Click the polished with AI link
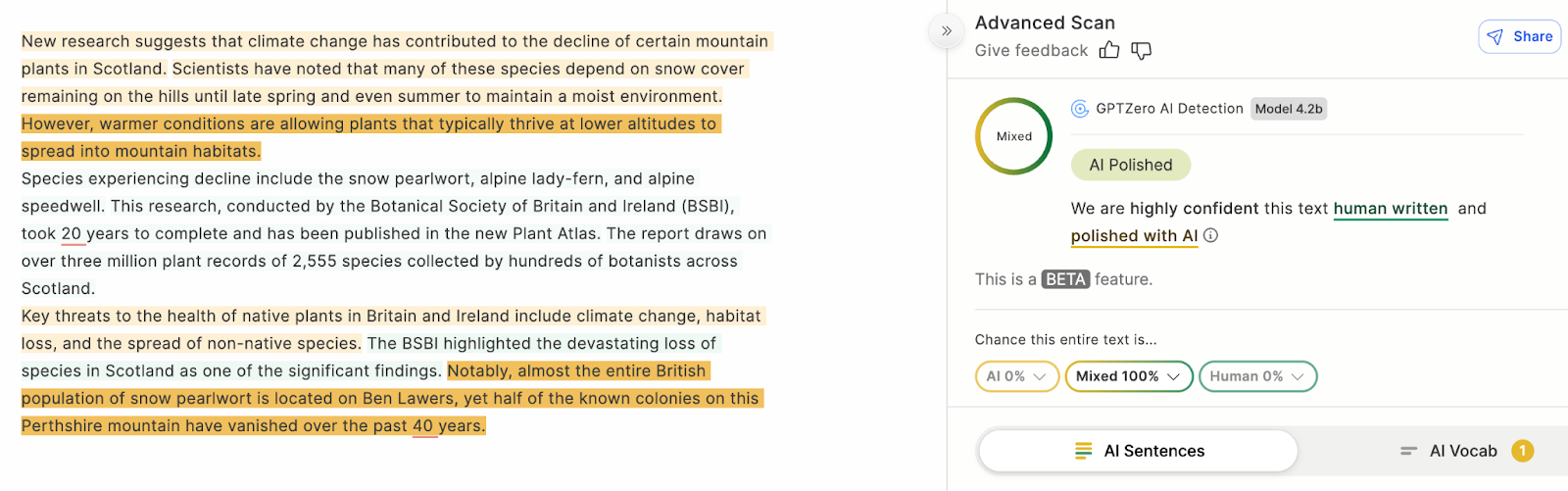This screenshot has width=1568, height=491. [1134, 236]
